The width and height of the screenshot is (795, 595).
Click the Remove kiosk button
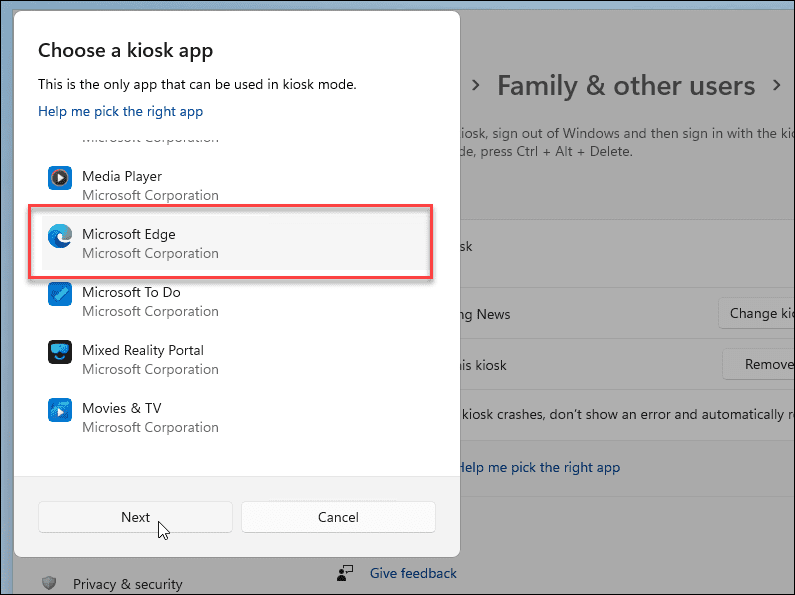[x=759, y=365]
